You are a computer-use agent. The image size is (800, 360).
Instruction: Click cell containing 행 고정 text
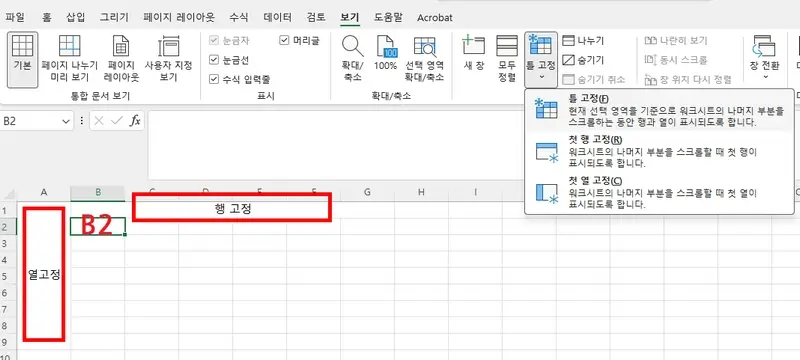tap(233, 210)
